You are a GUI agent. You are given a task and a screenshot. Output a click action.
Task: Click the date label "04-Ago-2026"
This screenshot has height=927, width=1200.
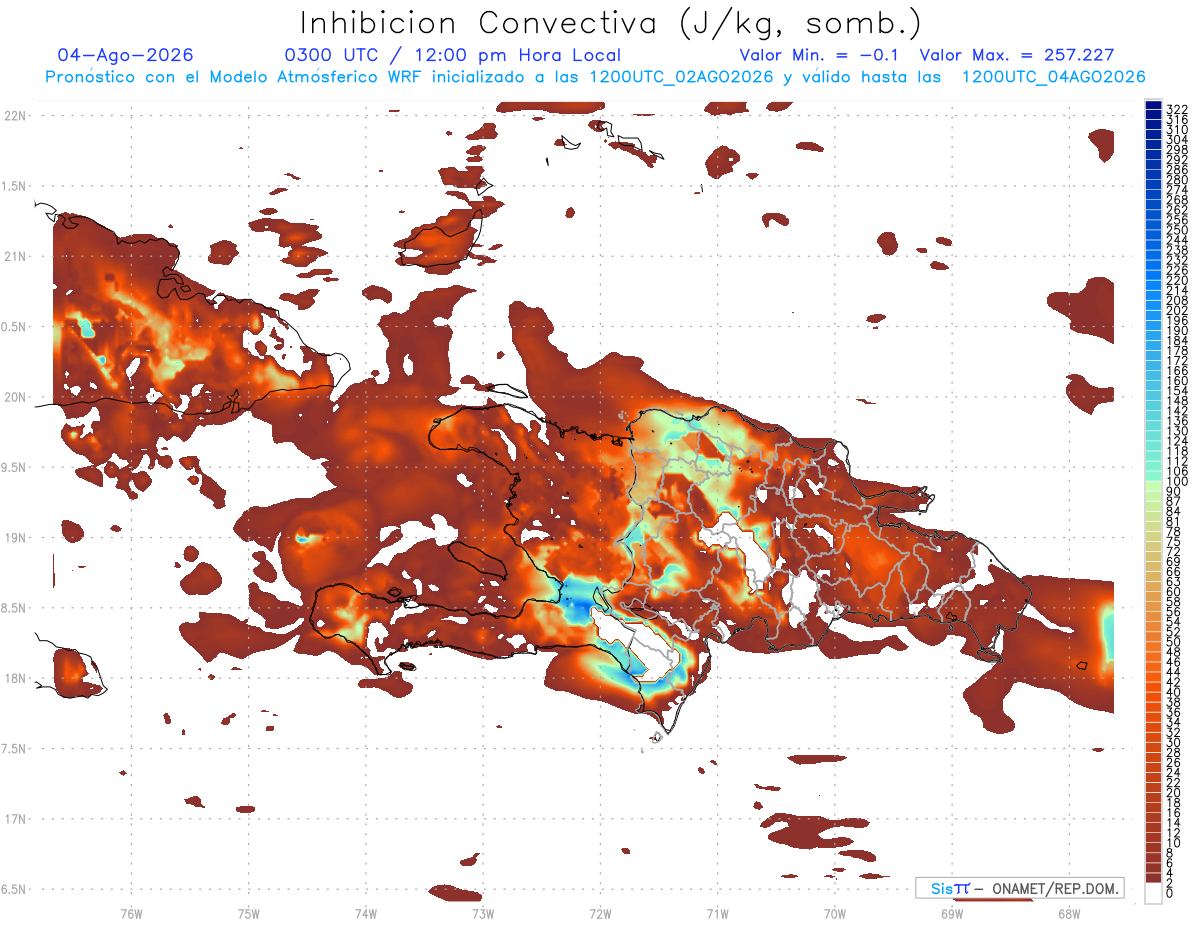[126, 55]
